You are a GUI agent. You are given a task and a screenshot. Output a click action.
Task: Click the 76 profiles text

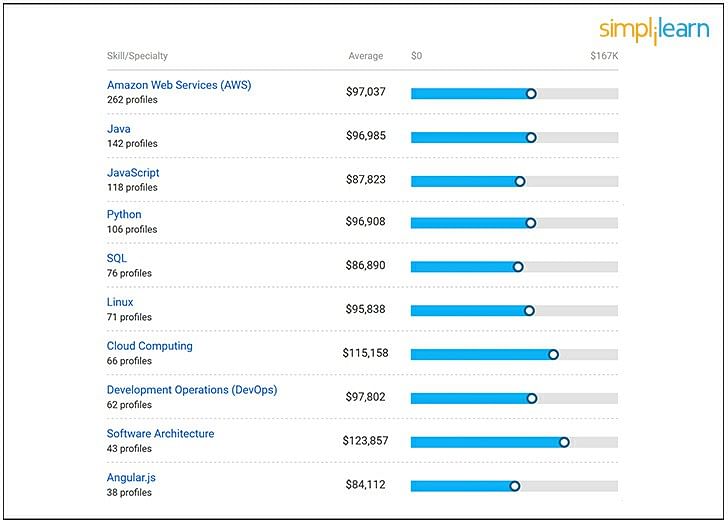pyautogui.click(x=129, y=273)
